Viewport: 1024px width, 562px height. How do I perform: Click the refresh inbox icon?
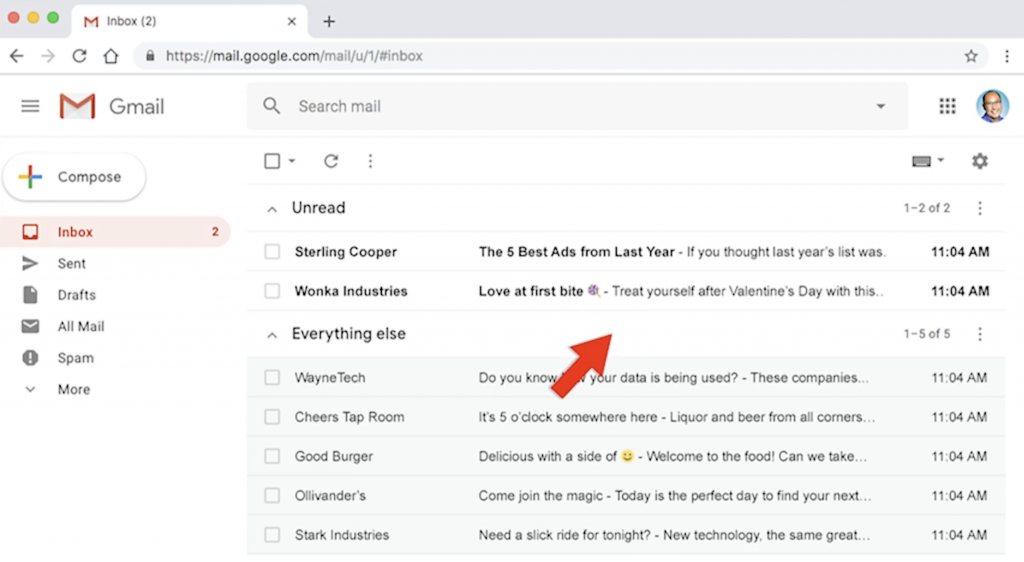(331, 161)
